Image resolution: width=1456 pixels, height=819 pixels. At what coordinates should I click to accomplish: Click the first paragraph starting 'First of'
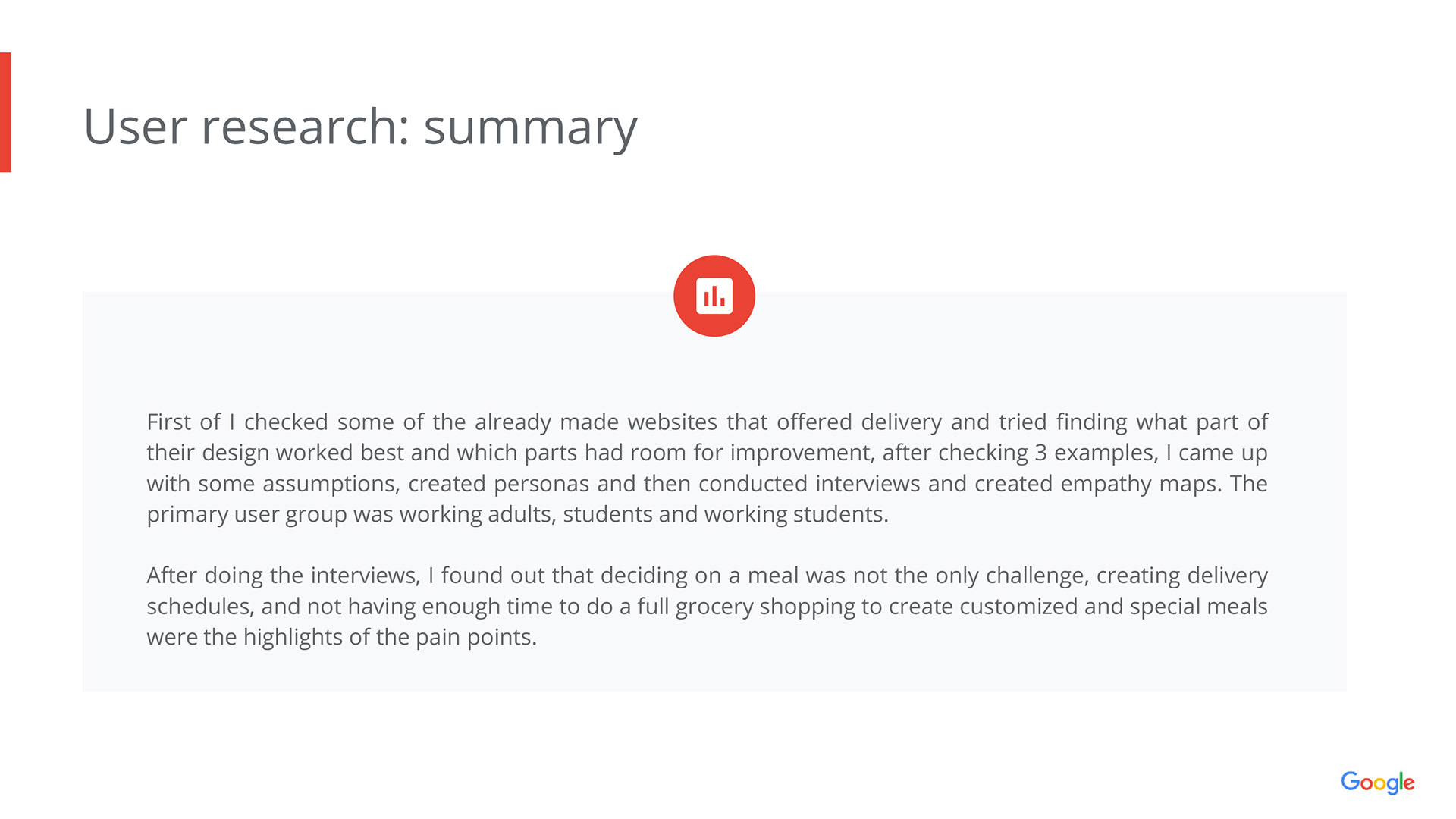[x=707, y=468]
